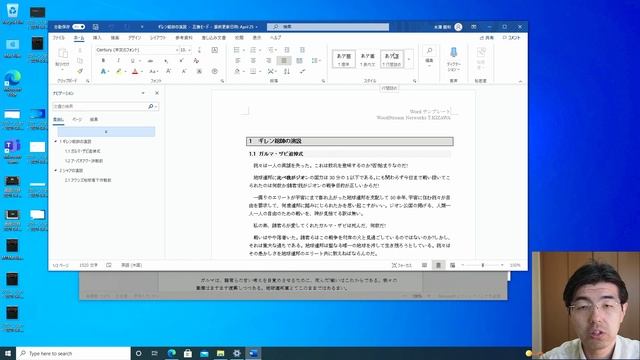This screenshot has height=360, width=640.
Task: Open the References (参考資料) tab
Action: [184, 38]
